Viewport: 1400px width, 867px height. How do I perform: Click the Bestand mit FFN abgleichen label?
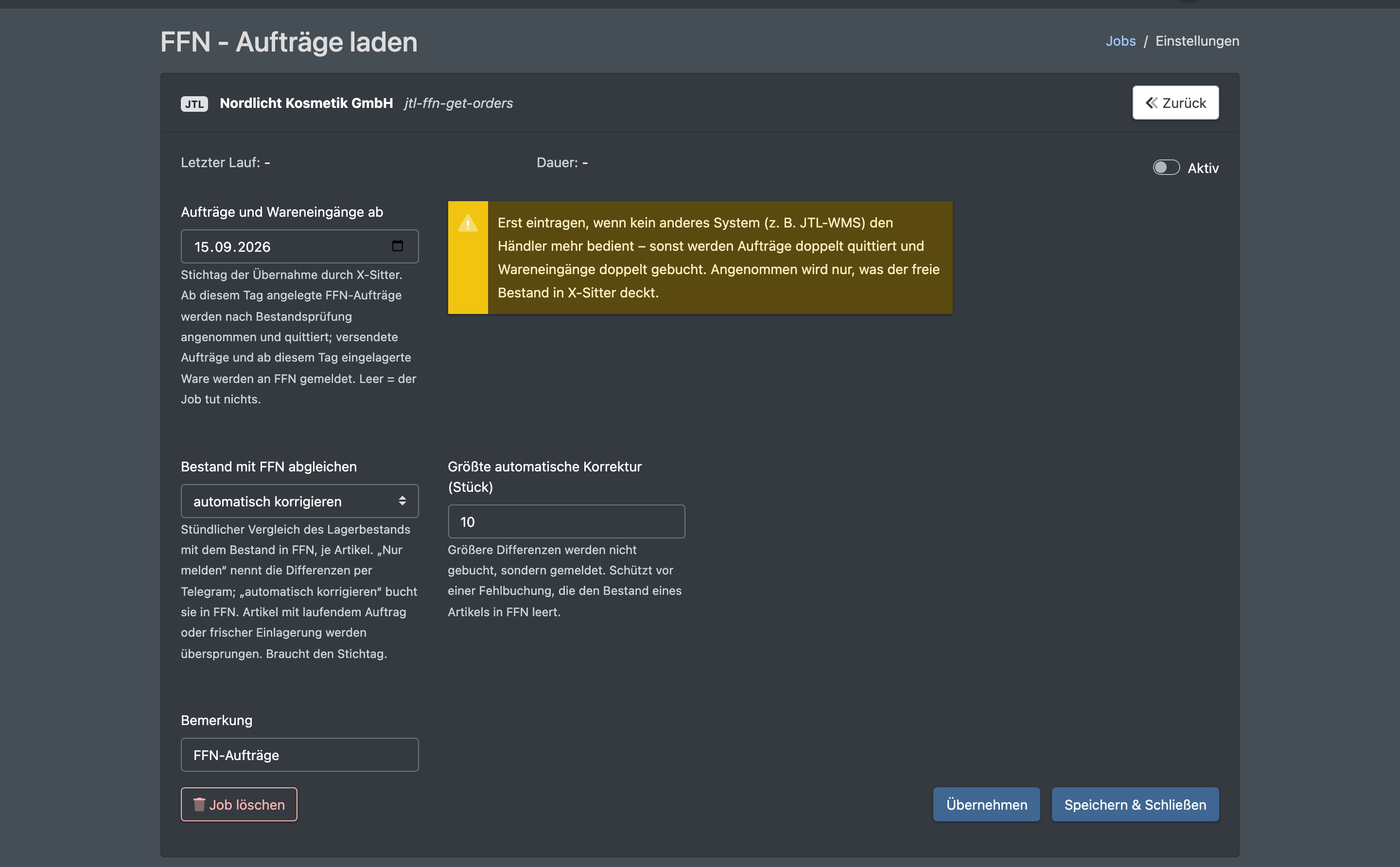point(268,467)
